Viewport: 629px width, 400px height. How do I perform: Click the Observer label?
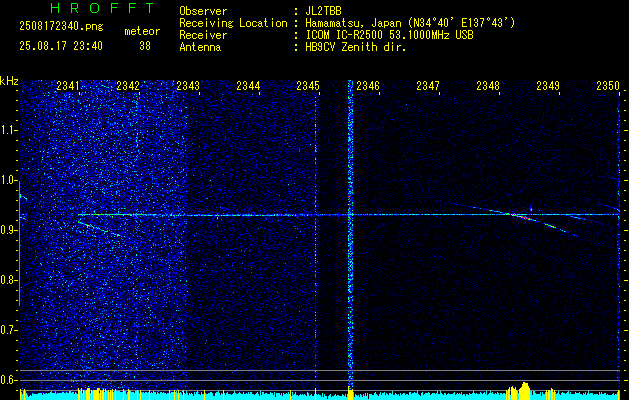pos(203,11)
